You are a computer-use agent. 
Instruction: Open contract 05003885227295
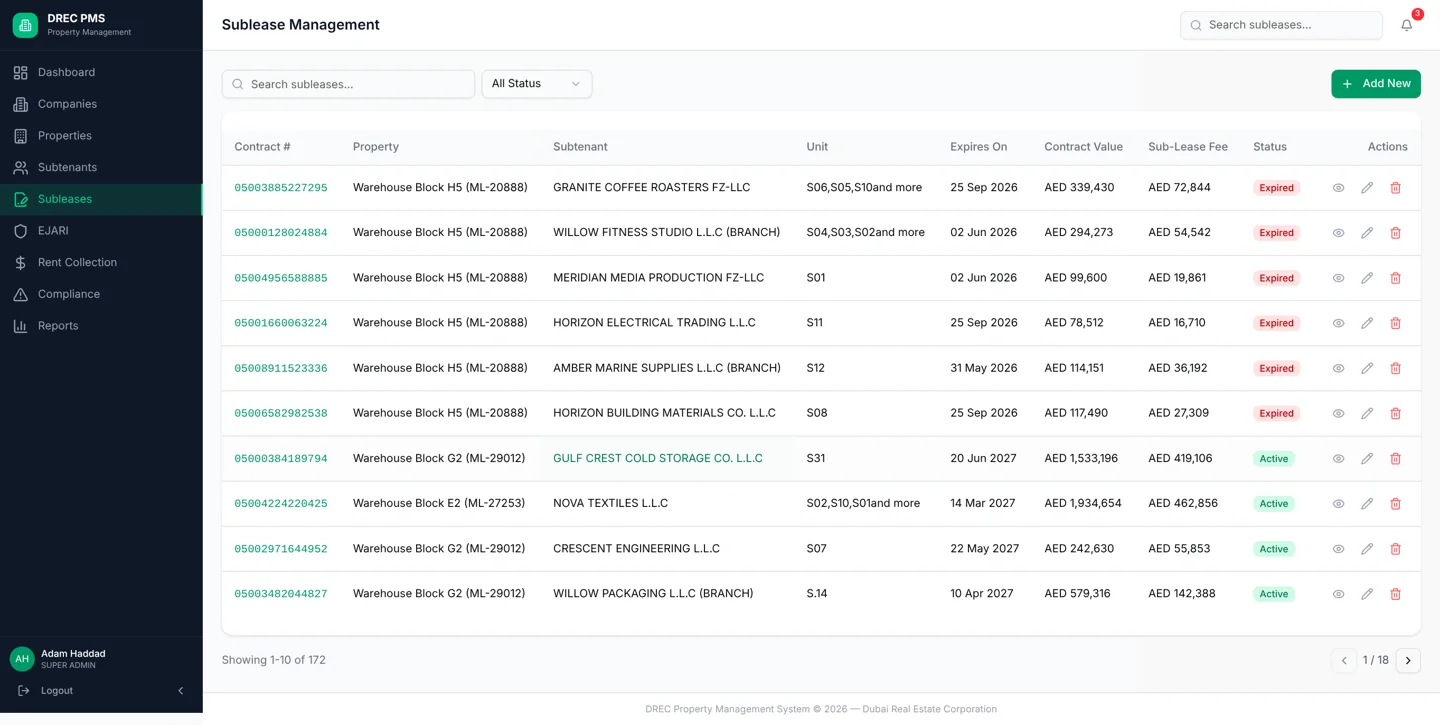pyautogui.click(x=281, y=188)
